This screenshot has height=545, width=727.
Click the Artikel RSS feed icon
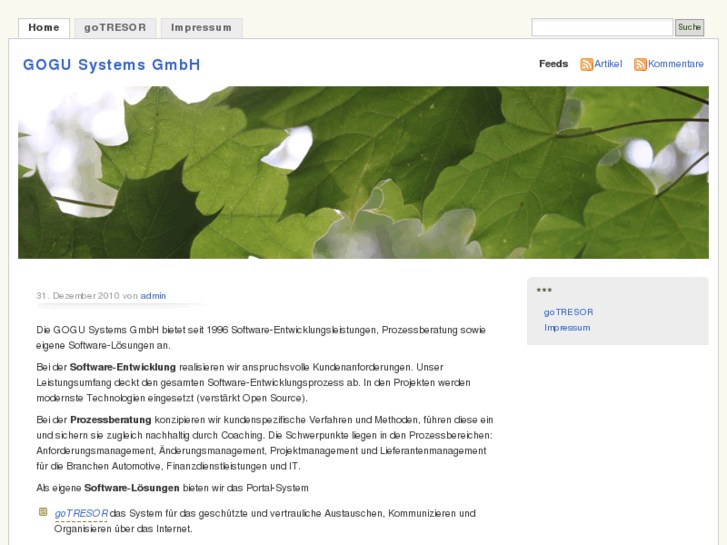pos(587,64)
